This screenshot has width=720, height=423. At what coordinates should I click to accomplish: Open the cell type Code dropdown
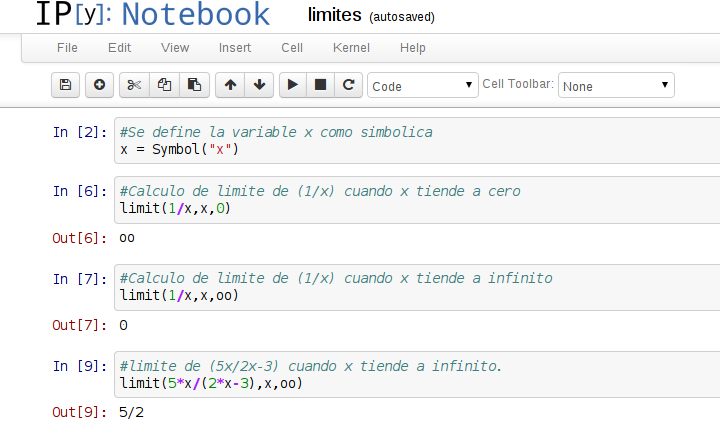click(423, 86)
